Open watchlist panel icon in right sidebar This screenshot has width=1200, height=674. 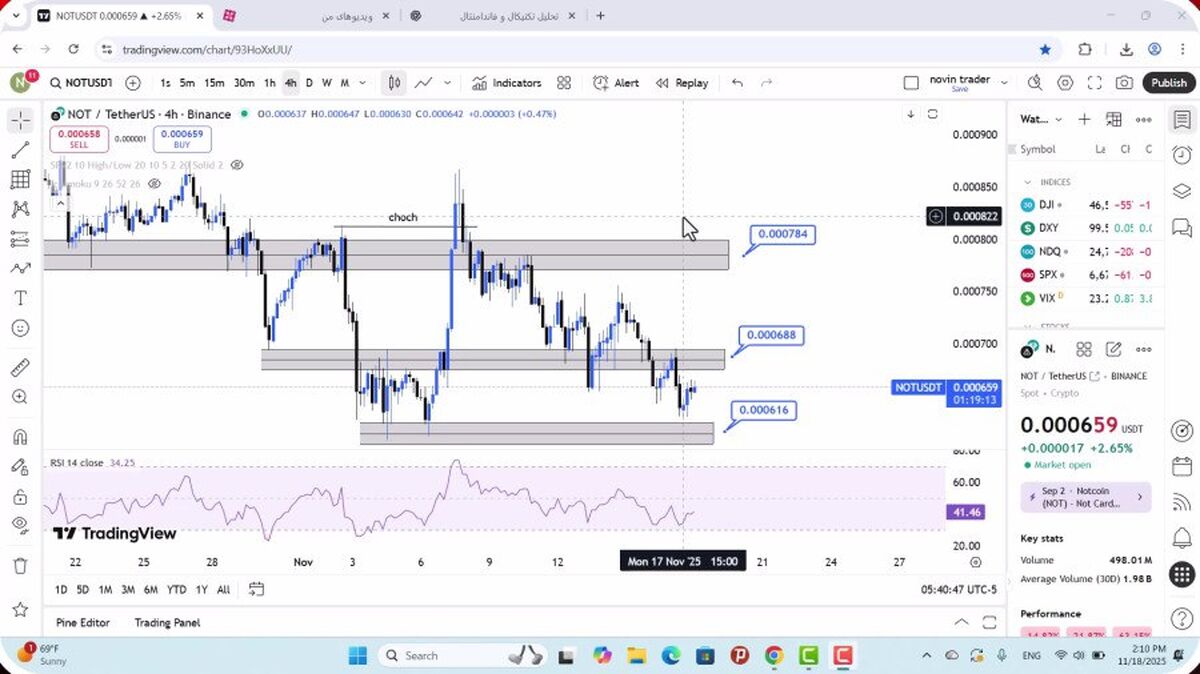point(1182,119)
